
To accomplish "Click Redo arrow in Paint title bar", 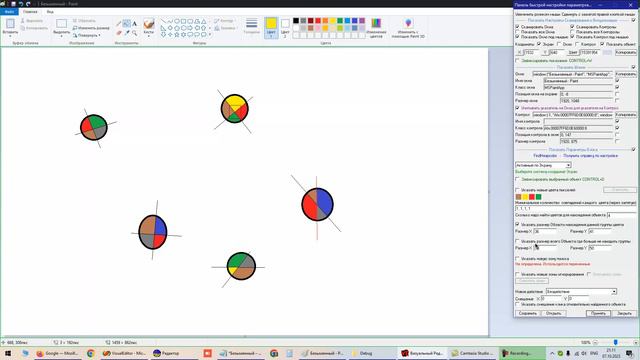I will click(x=28, y=4).
